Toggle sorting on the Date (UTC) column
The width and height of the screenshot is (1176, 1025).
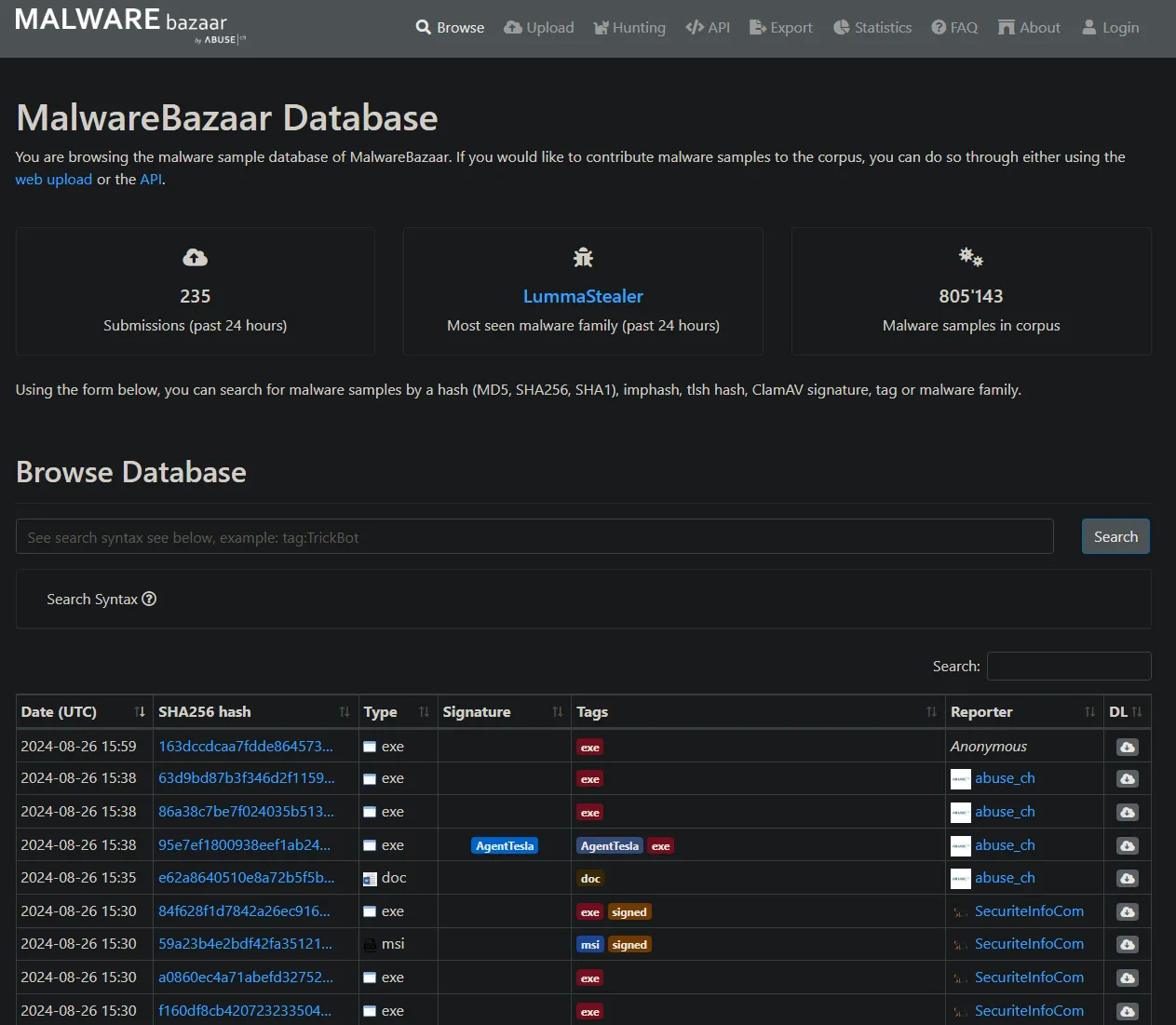click(142, 711)
